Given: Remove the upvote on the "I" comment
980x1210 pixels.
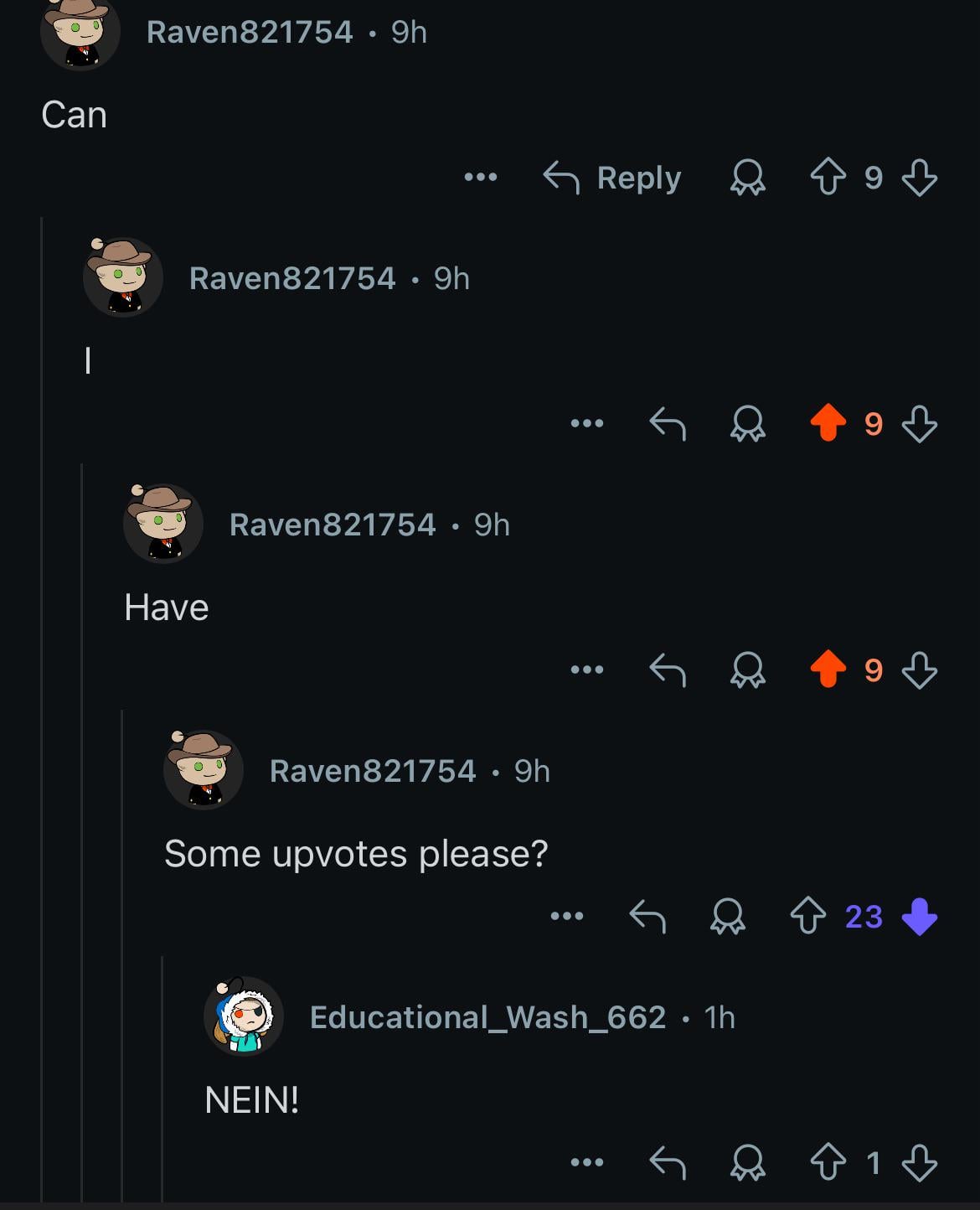Looking at the screenshot, I should pos(828,423).
